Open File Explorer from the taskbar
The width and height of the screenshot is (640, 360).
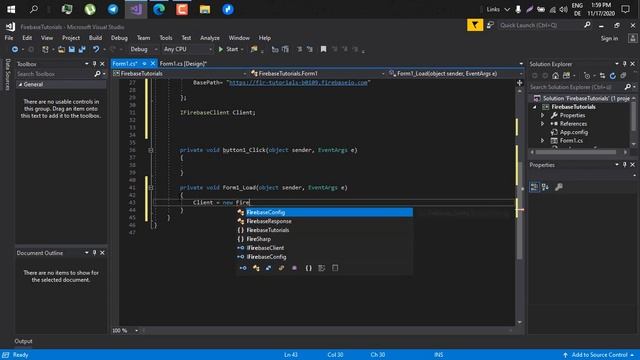(205, 9)
